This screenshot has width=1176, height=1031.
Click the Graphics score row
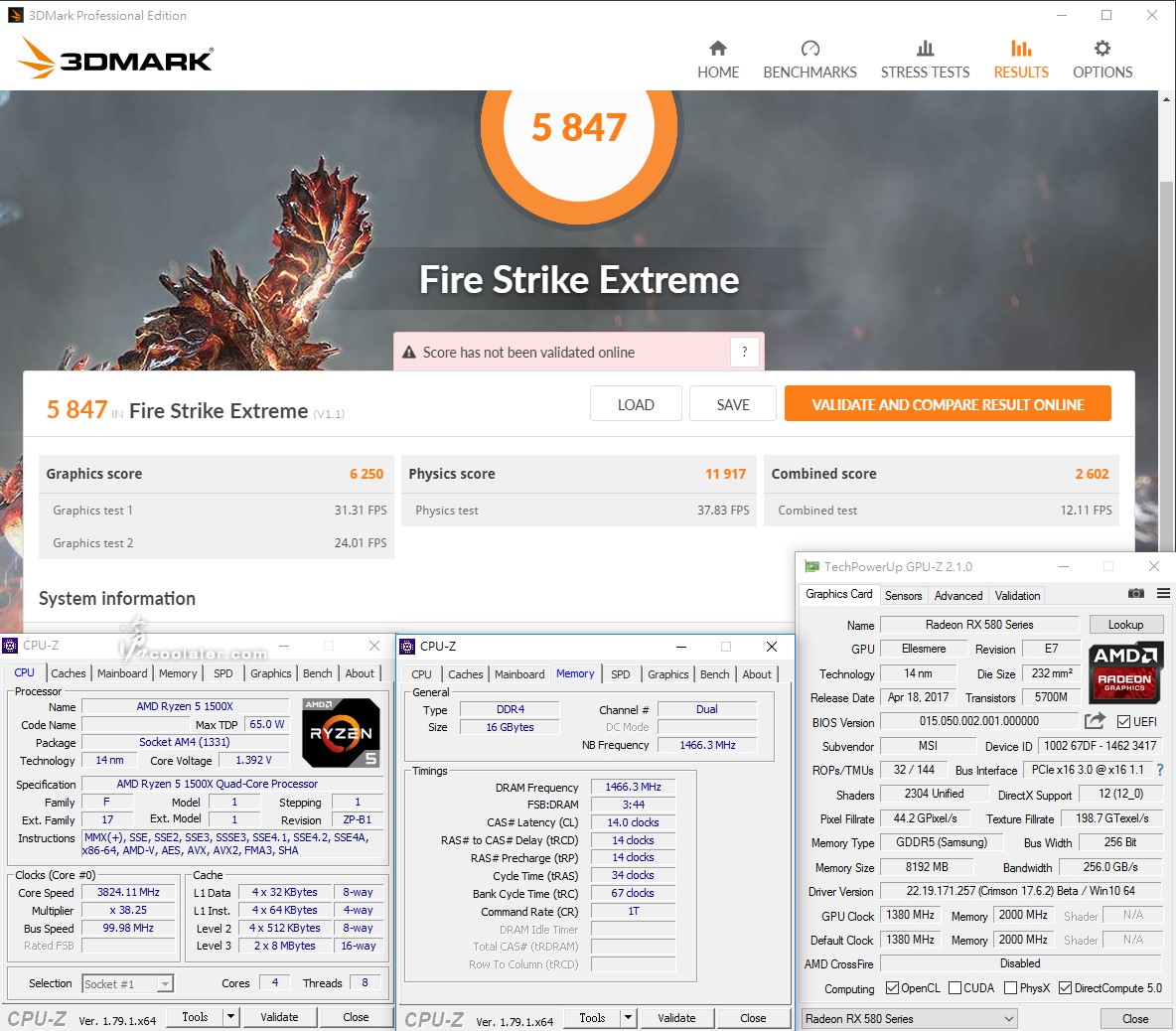(x=216, y=474)
